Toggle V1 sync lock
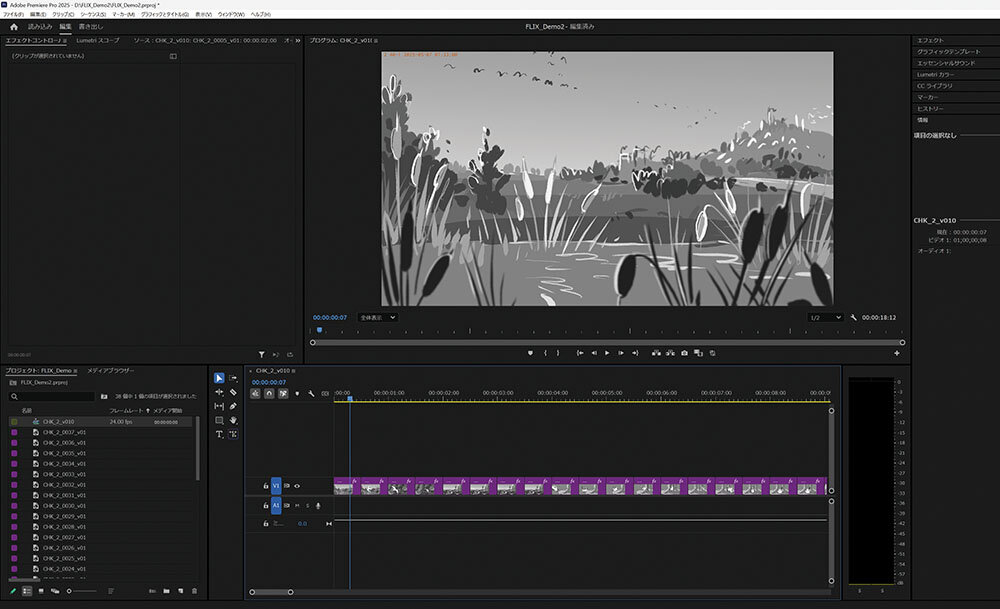 287,486
